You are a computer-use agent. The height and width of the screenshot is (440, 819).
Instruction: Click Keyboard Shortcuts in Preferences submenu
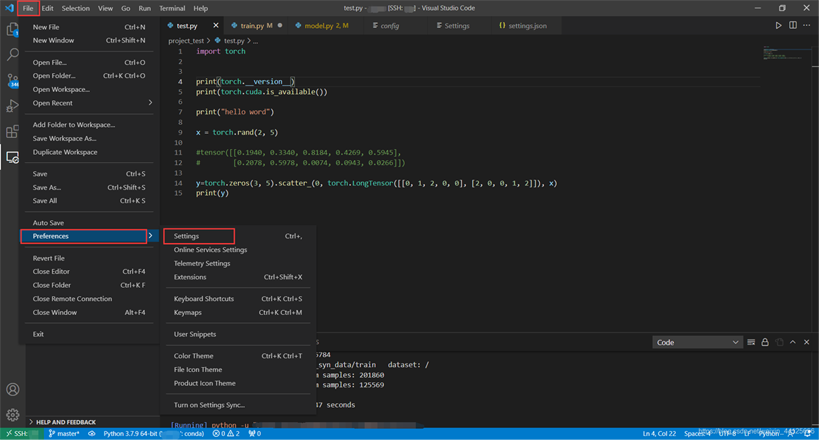tap(204, 299)
